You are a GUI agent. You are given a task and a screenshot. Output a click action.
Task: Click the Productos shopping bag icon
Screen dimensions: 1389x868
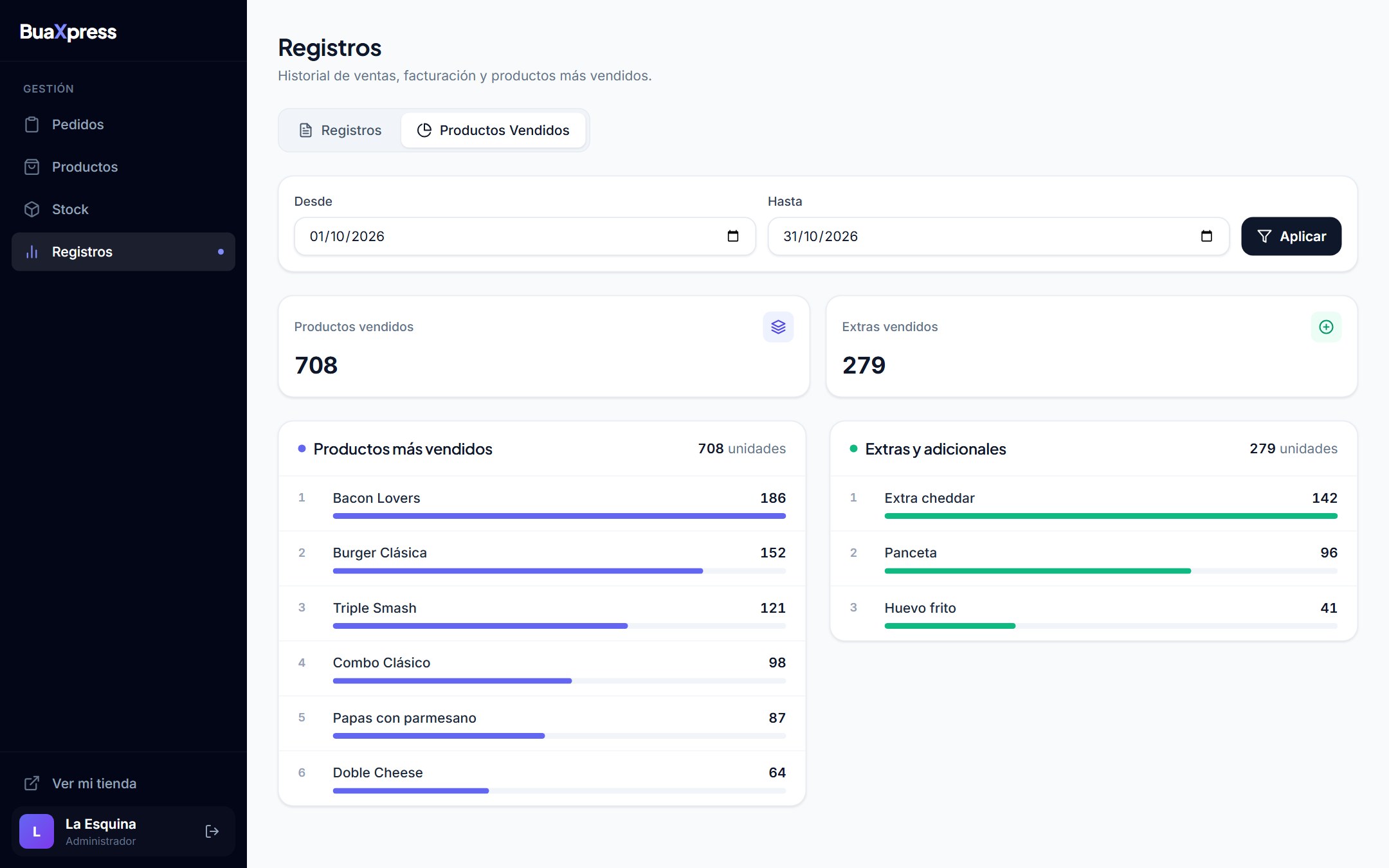[32, 167]
